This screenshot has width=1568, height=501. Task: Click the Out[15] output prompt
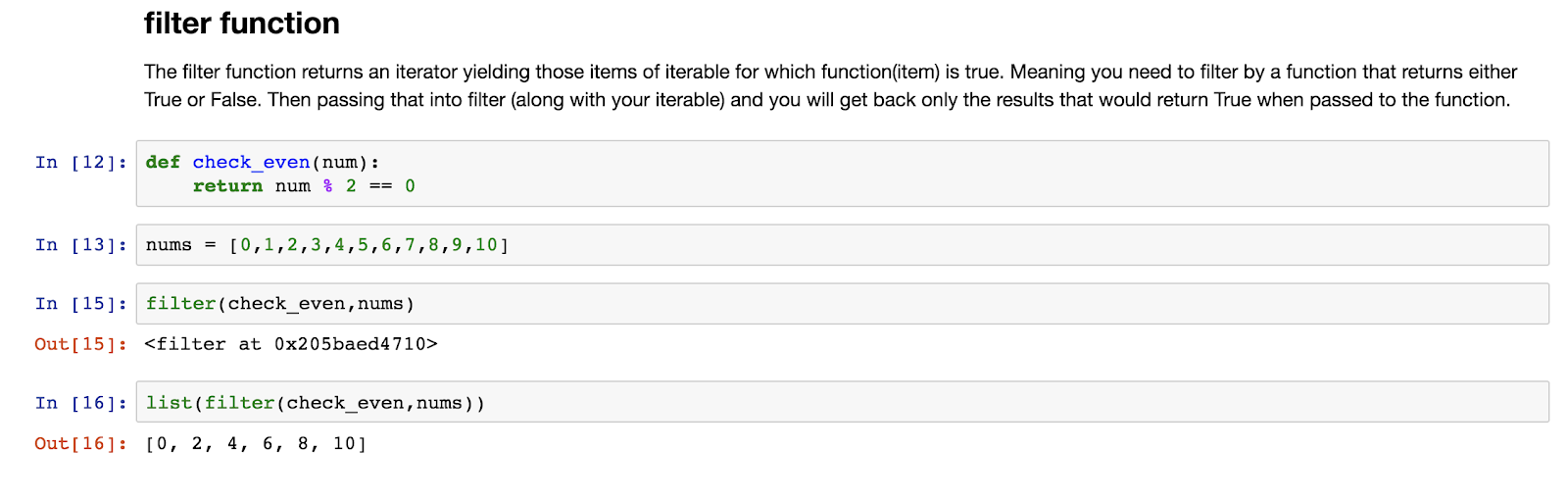pos(81,344)
